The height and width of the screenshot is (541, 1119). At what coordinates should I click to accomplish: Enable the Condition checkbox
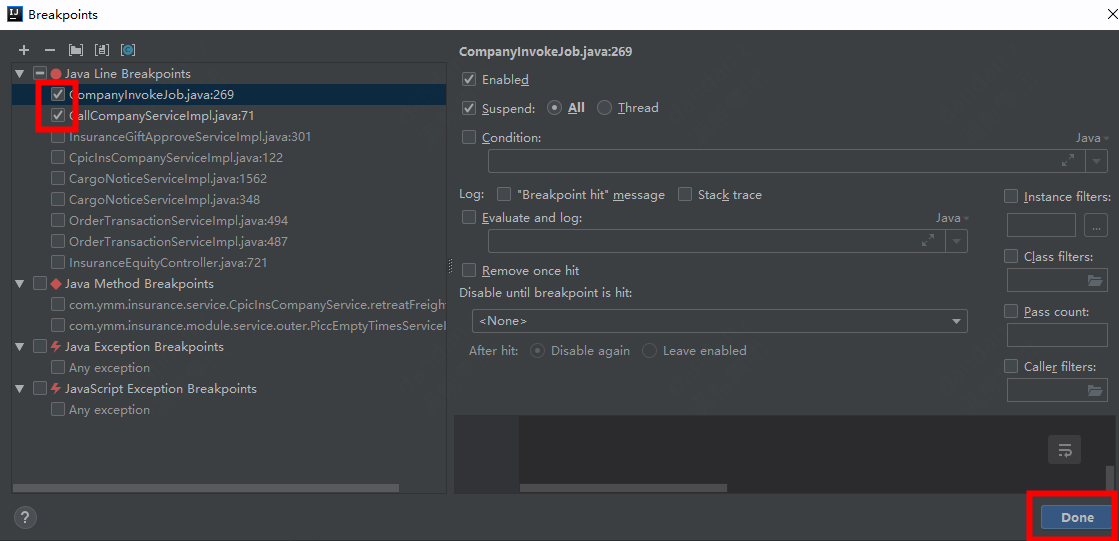(469, 137)
